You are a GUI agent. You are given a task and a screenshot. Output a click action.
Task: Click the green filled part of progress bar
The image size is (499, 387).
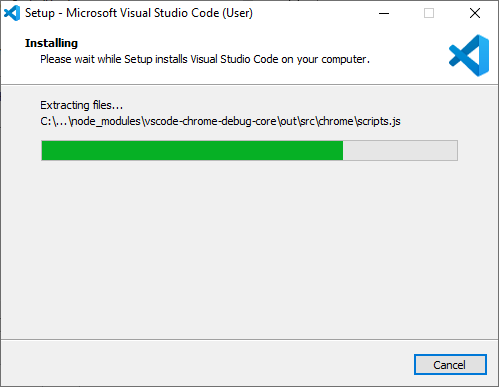coord(192,150)
